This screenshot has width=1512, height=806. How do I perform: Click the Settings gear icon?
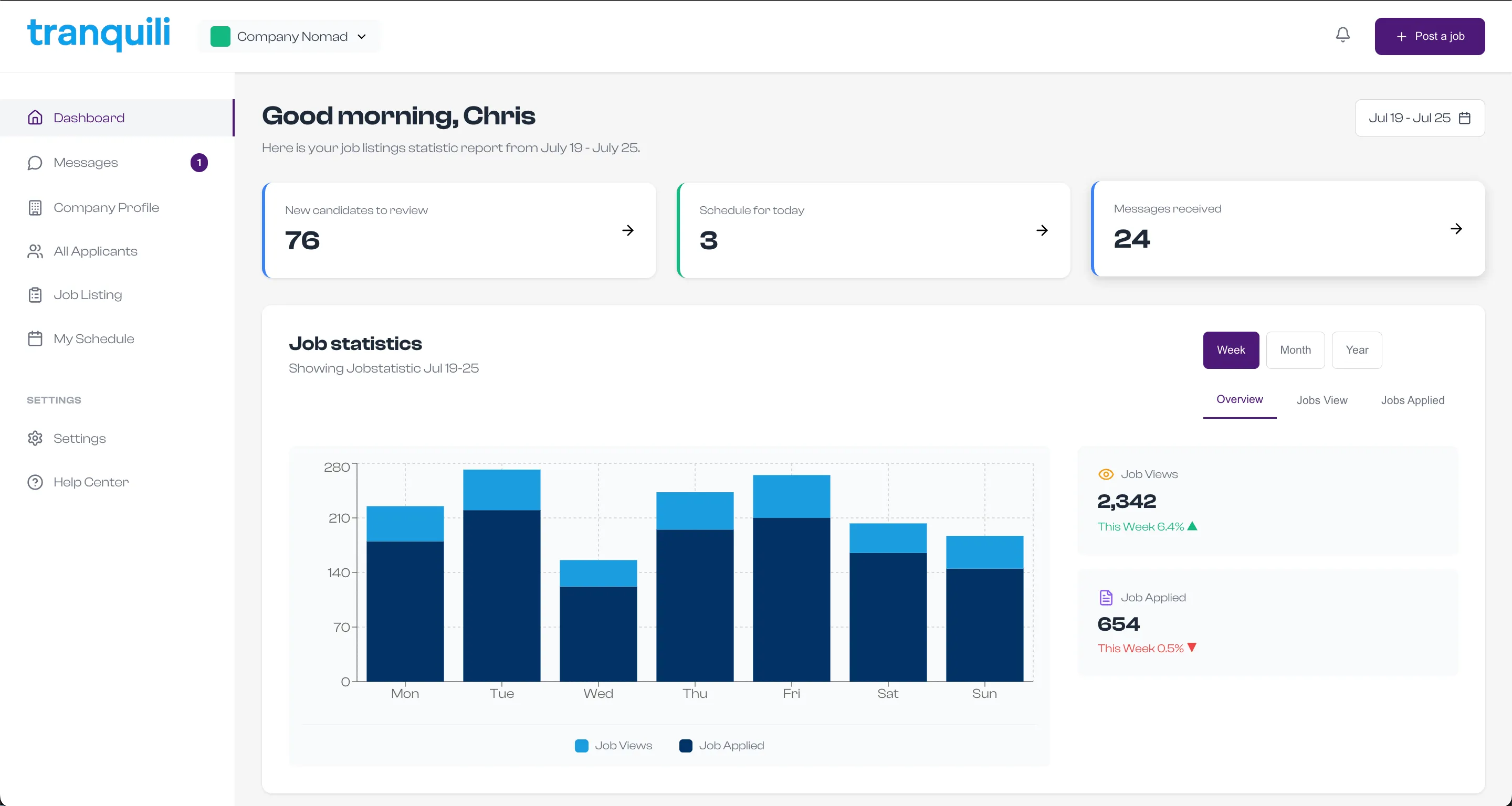pyautogui.click(x=35, y=438)
